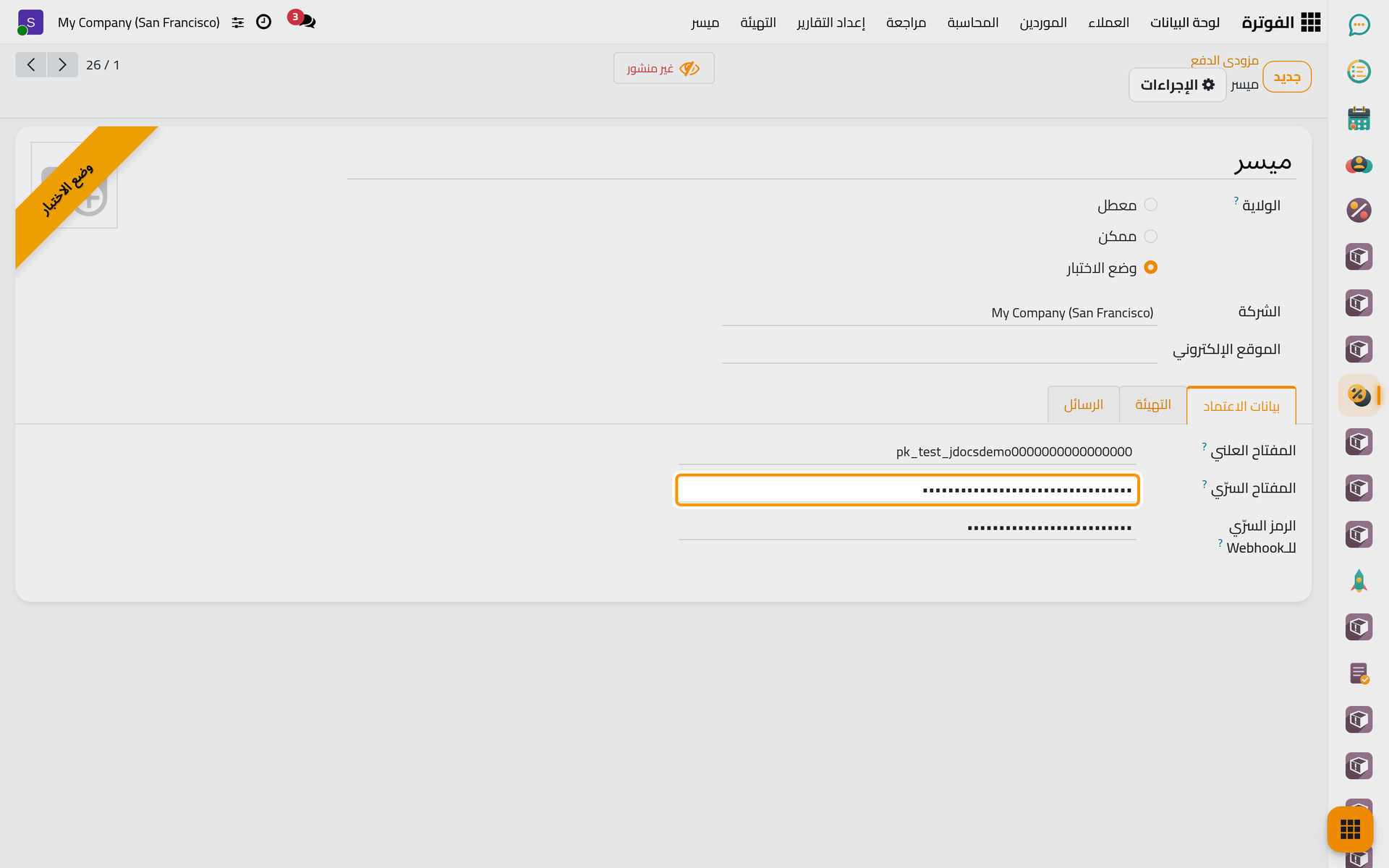The image size is (1389, 868).
Task: Open the الشركة company field dropdown
Action: [939, 312]
